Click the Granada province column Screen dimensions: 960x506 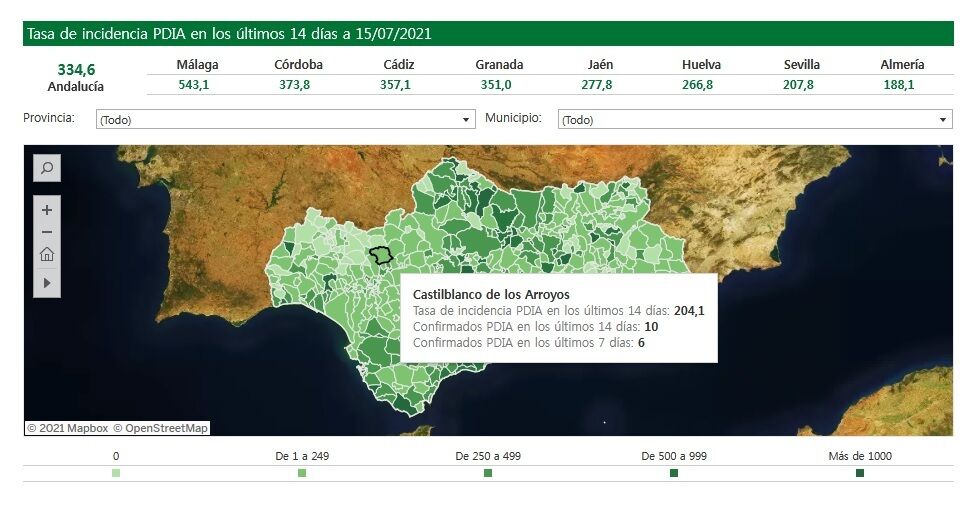tap(498, 65)
